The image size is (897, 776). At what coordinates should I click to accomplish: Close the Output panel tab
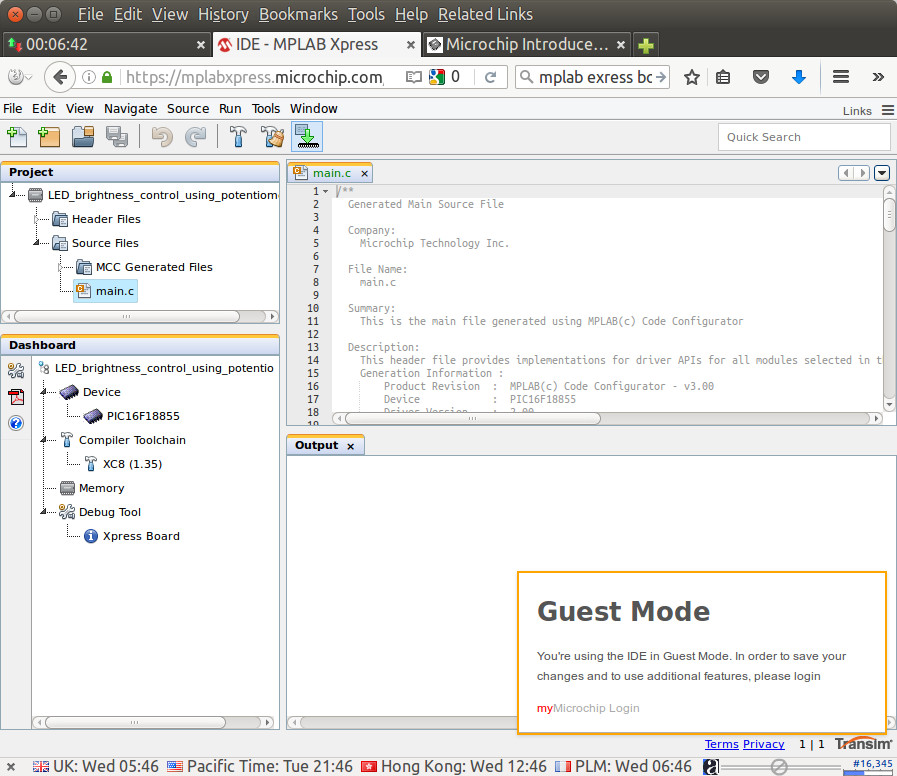pos(351,446)
